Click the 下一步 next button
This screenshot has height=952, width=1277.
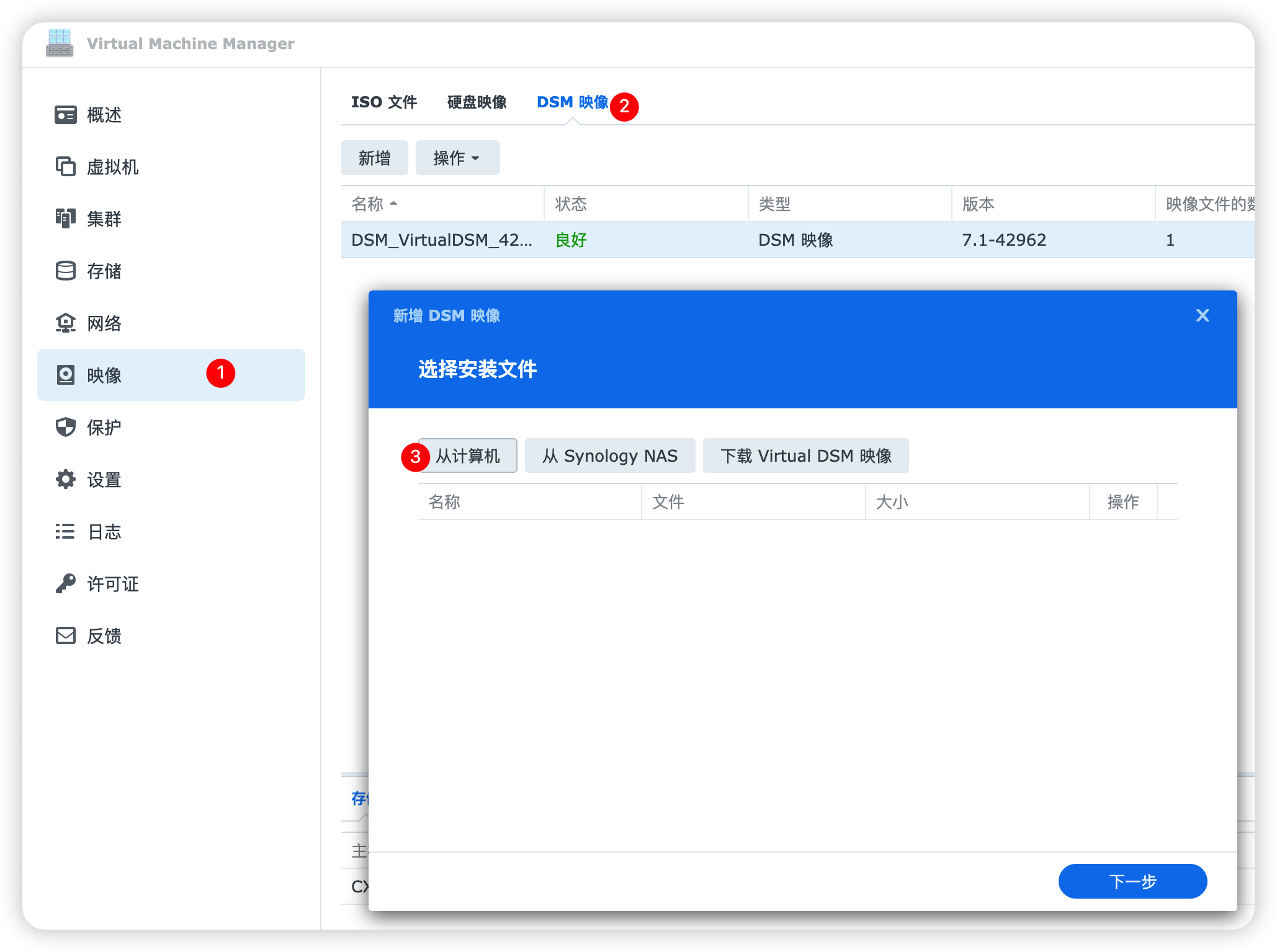[1132, 881]
